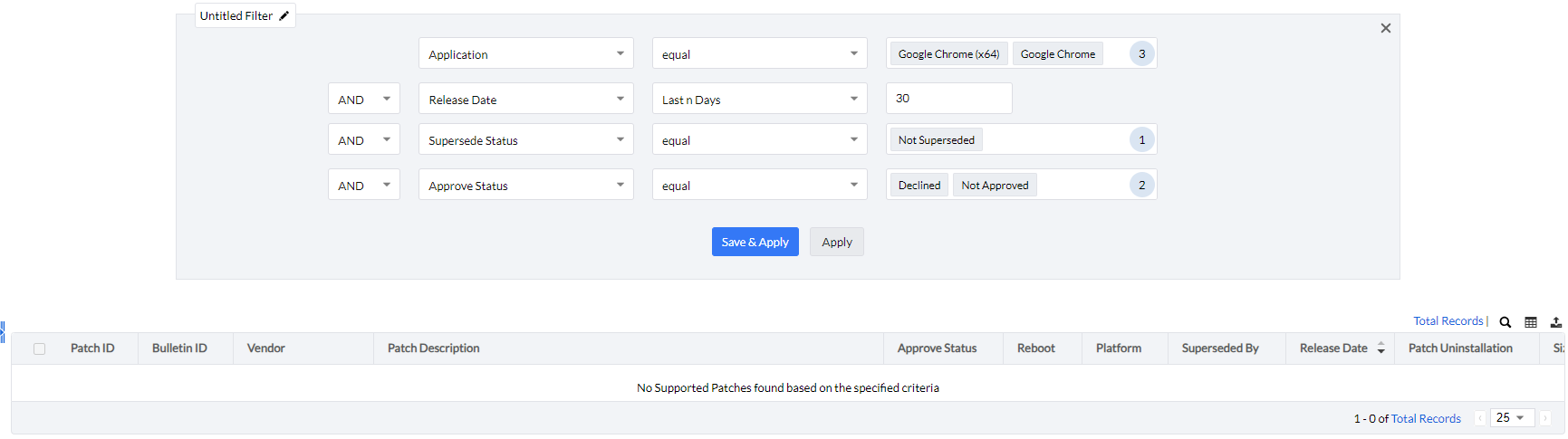Expand the side panel with the left-edge handle
The height and width of the screenshot is (439, 1568).
coord(3,332)
